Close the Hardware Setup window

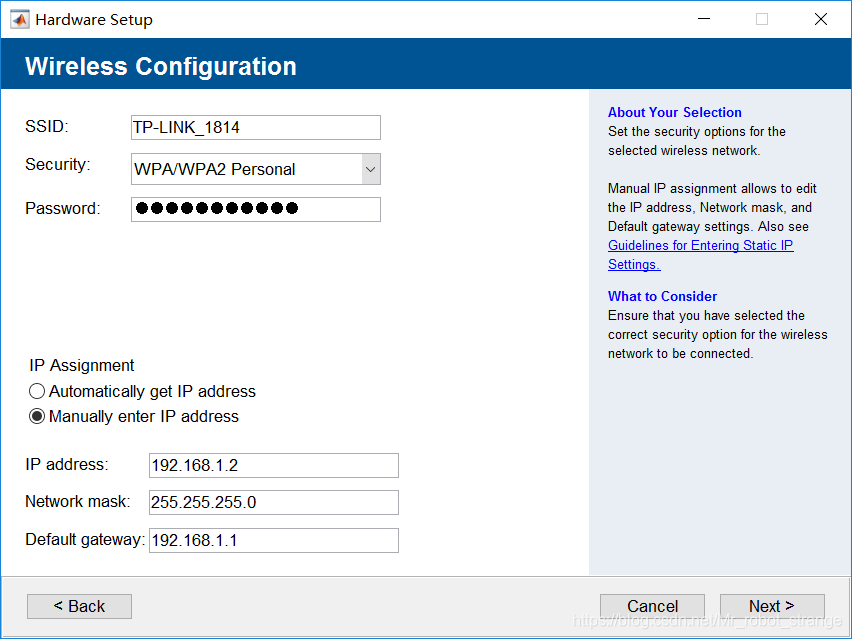[x=820, y=19]
